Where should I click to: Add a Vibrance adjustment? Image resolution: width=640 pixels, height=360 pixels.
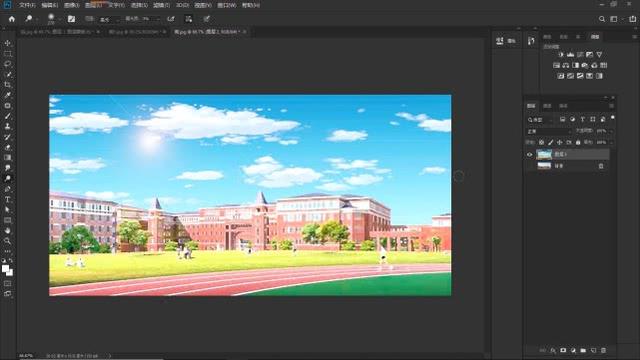(x=599, y=55)
